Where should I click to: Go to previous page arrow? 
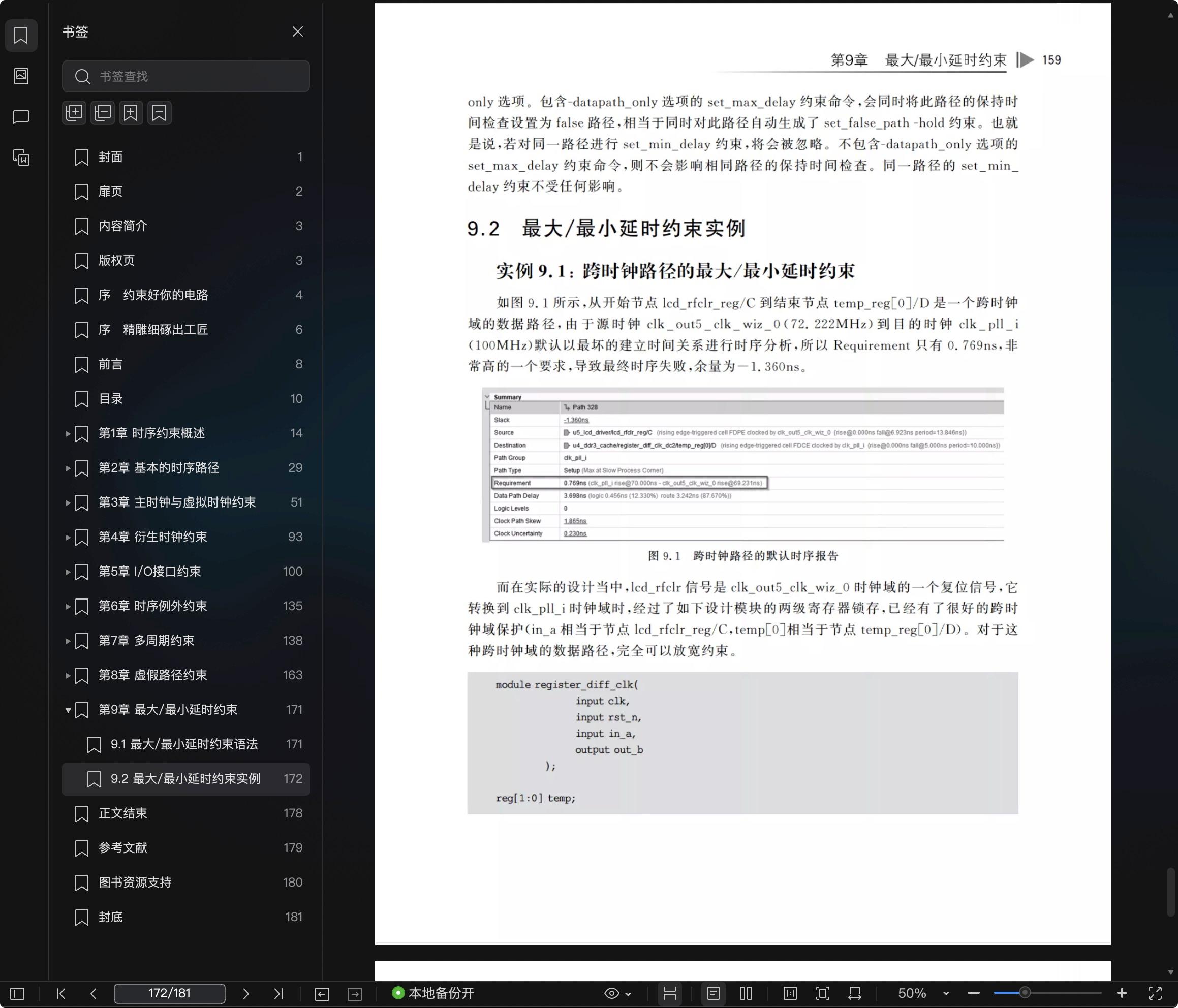(94, 994)
